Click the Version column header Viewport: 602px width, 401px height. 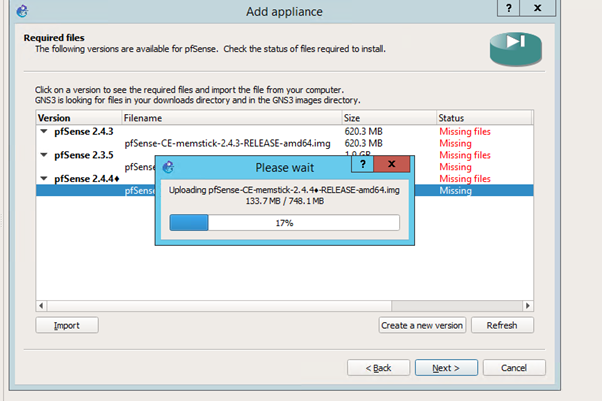[79, 118]
